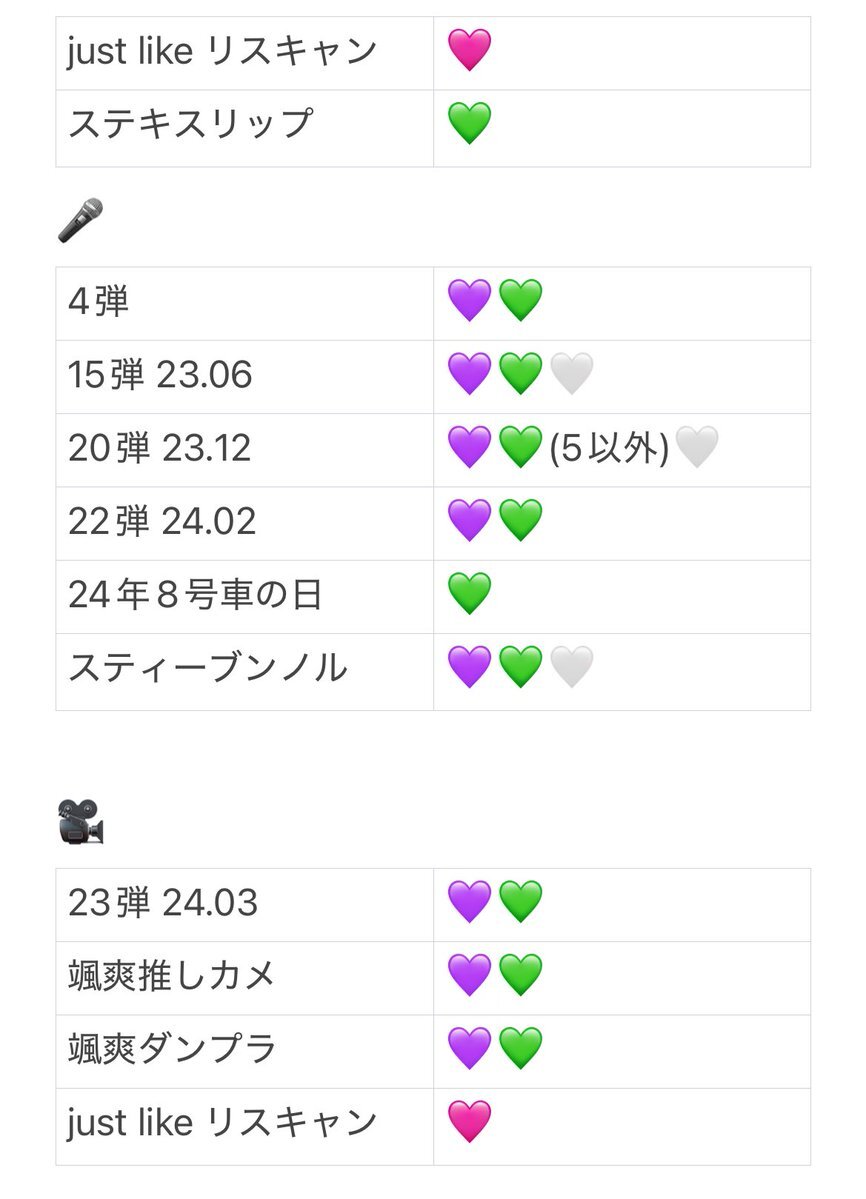Click the movie camera emoji header
This screenshot has height=1199, width=866.
[x=80, y=821]
